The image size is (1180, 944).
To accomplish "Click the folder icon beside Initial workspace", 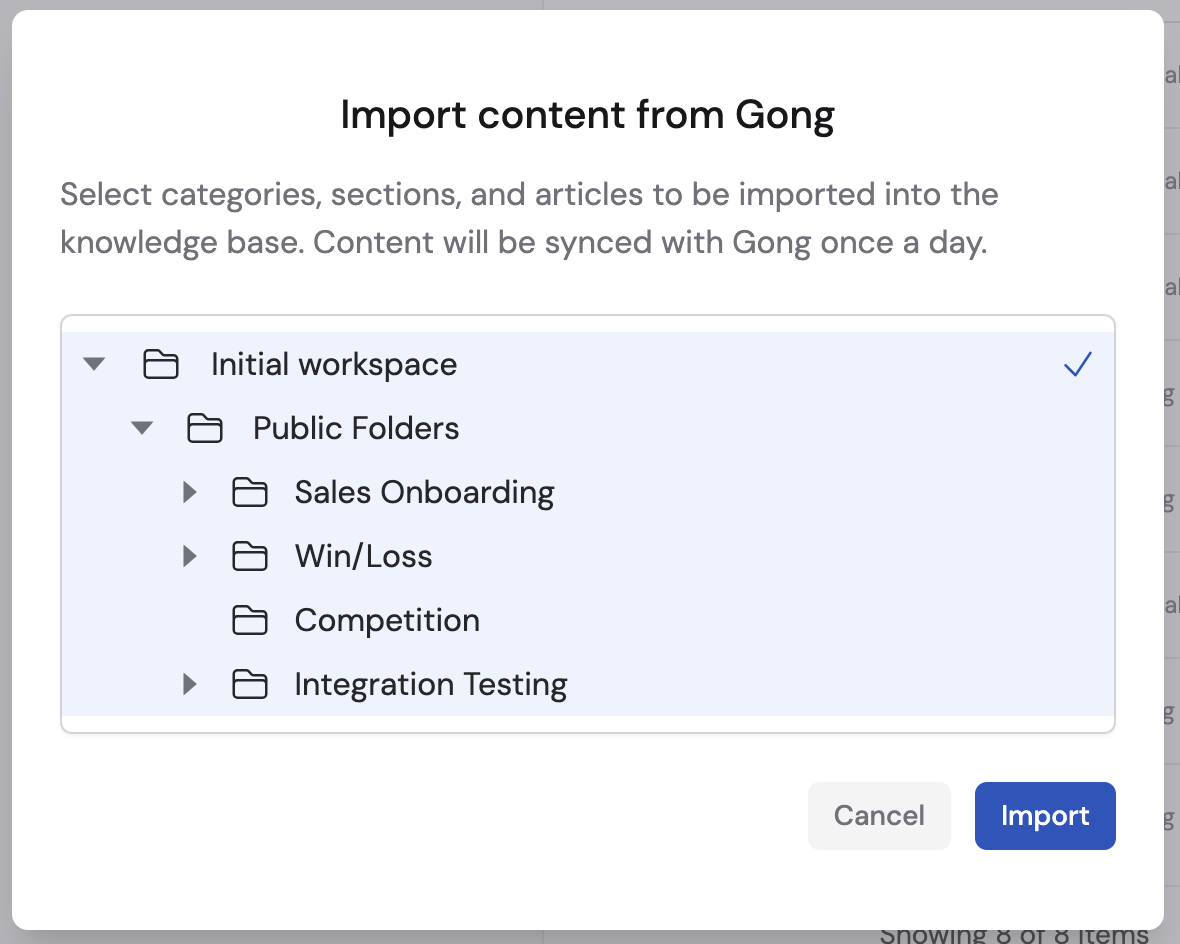I will (161, 364).
